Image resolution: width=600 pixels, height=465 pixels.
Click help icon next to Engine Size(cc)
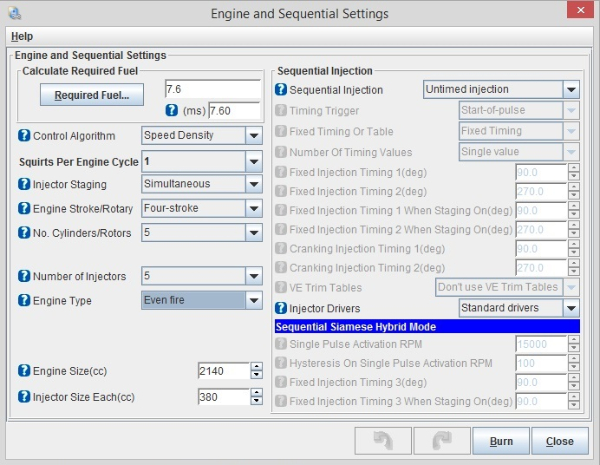tap(25, 372)
